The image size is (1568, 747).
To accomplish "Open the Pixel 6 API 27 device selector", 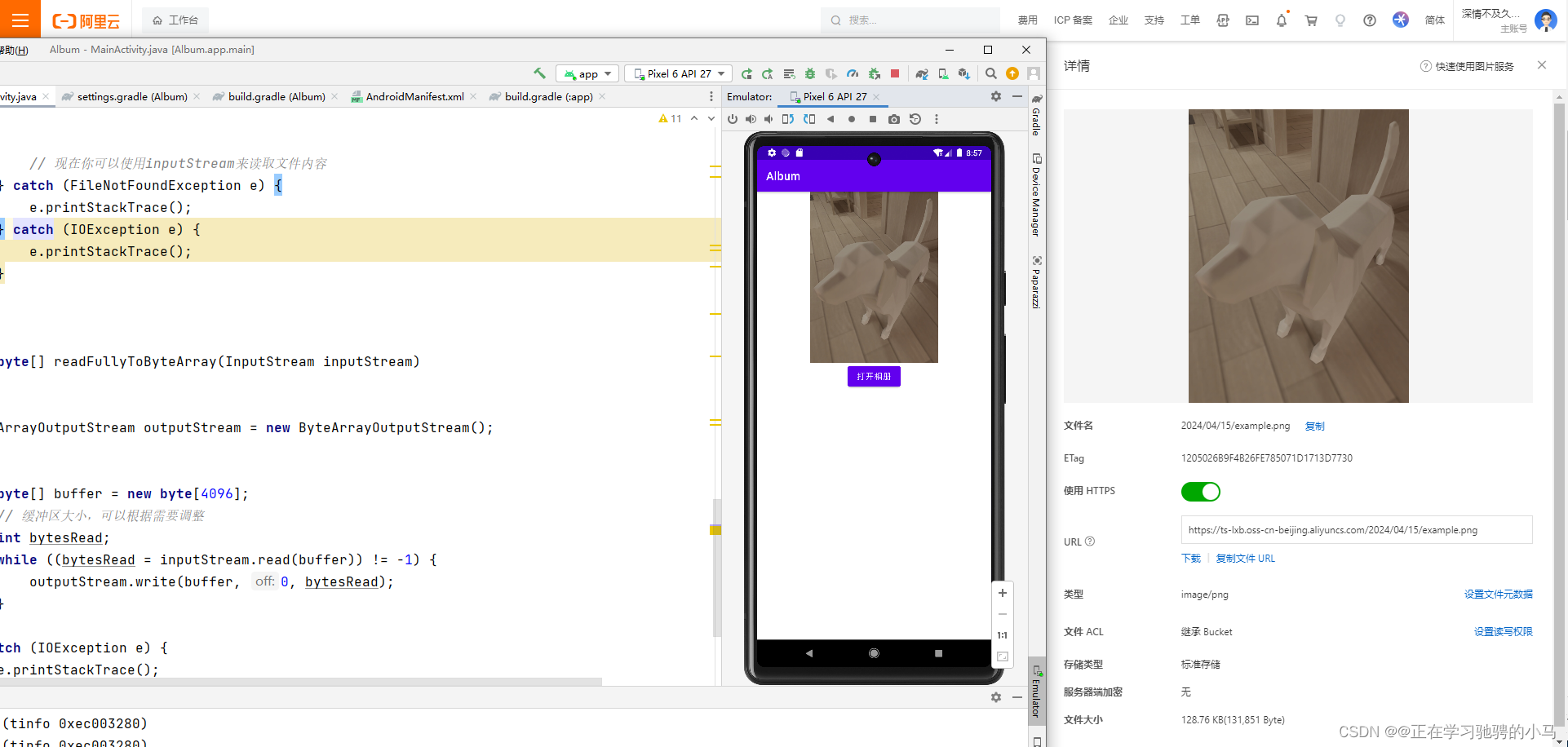I will [677, 73].
